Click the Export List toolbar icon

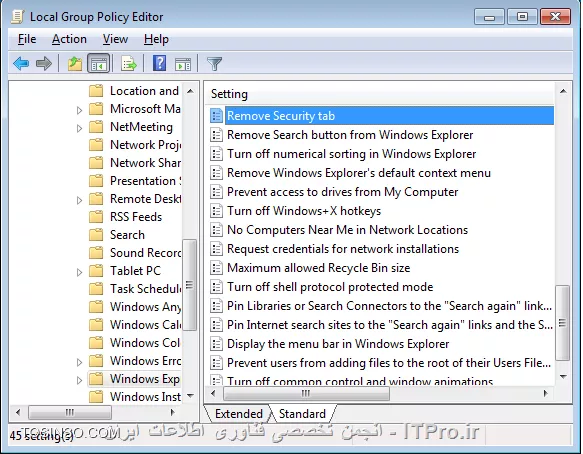[x=129, y=64]
